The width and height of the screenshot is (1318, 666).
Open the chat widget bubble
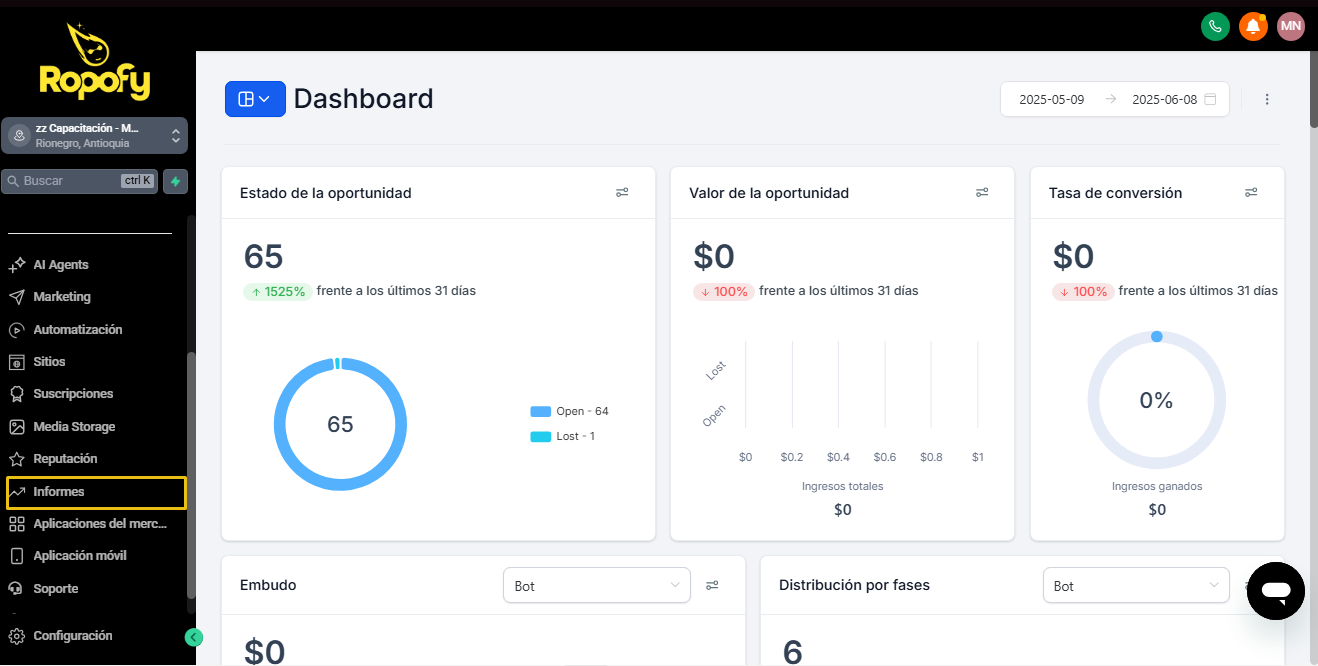(x=1276, y=591)
